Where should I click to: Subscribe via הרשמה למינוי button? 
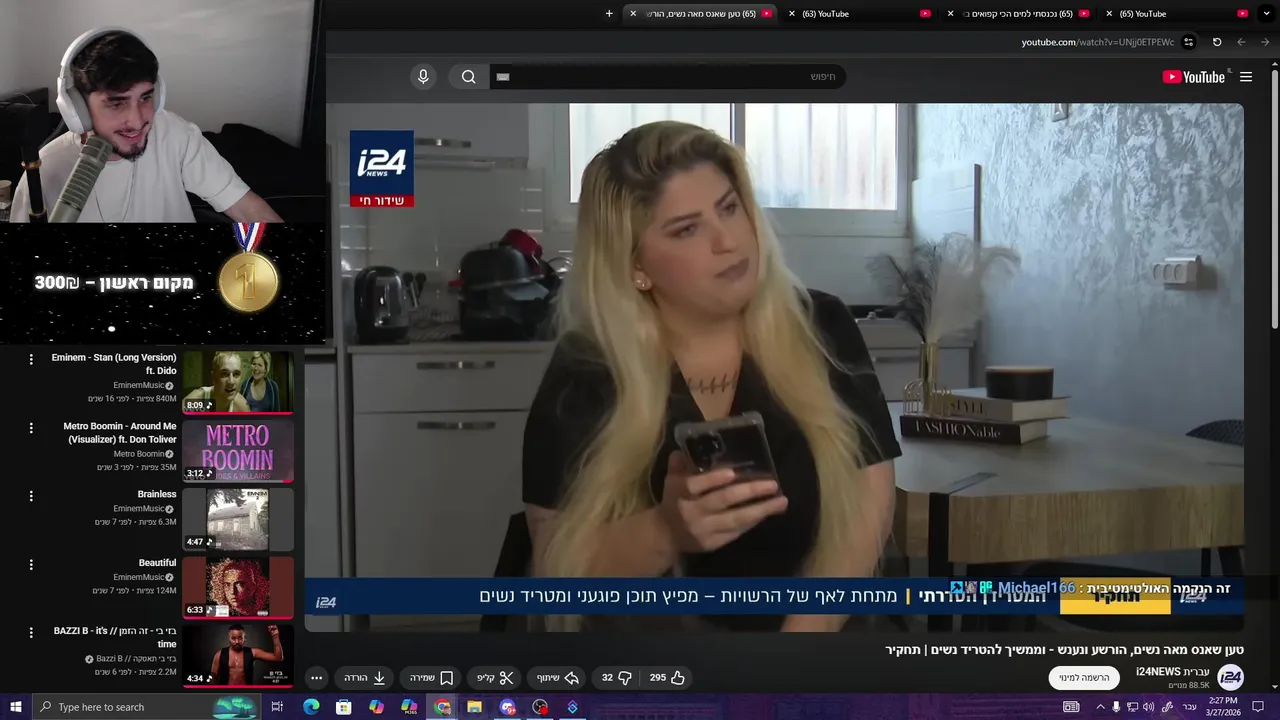(1085, 677)
